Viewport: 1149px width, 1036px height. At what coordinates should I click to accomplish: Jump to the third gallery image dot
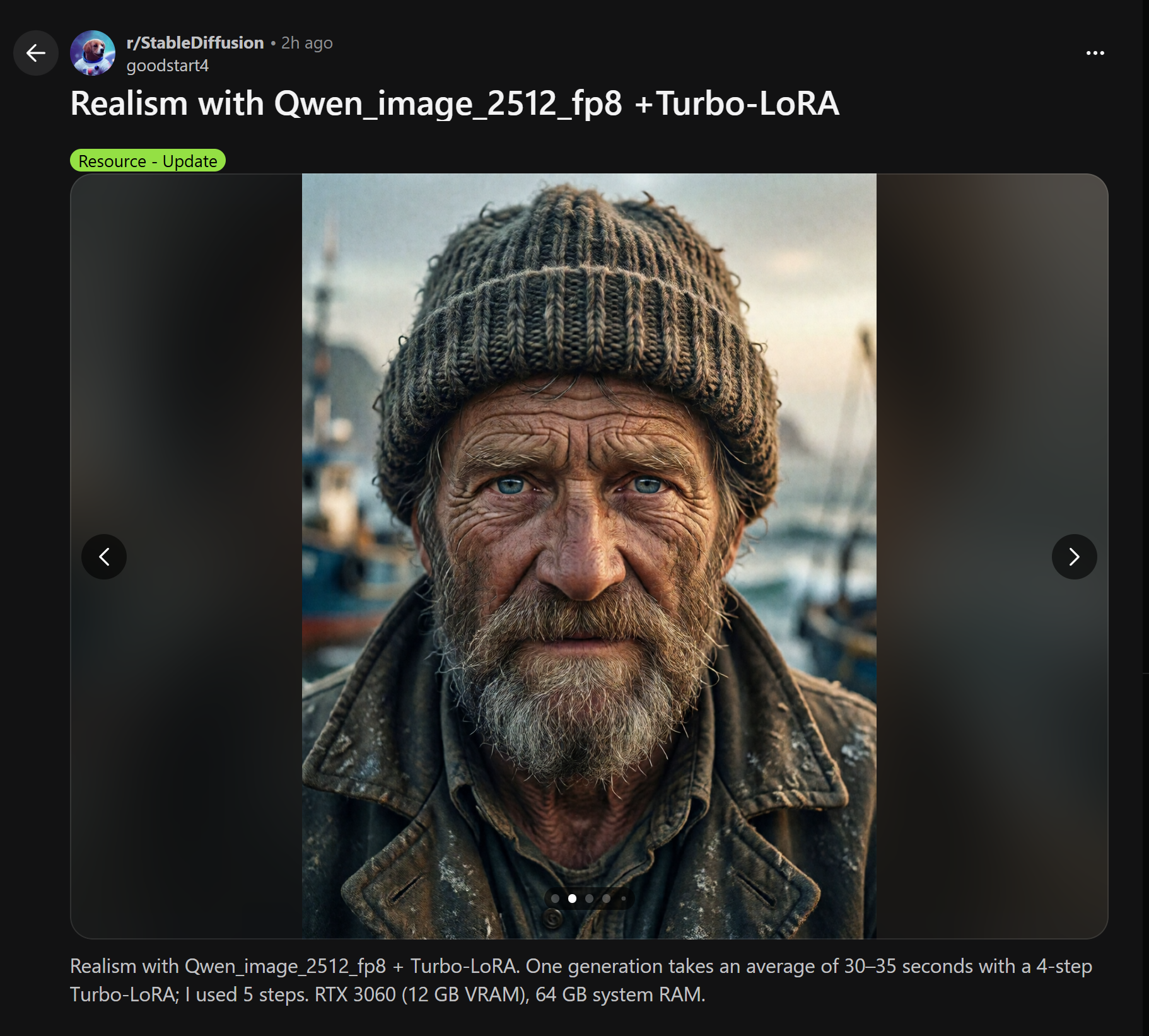pos(589,899)
